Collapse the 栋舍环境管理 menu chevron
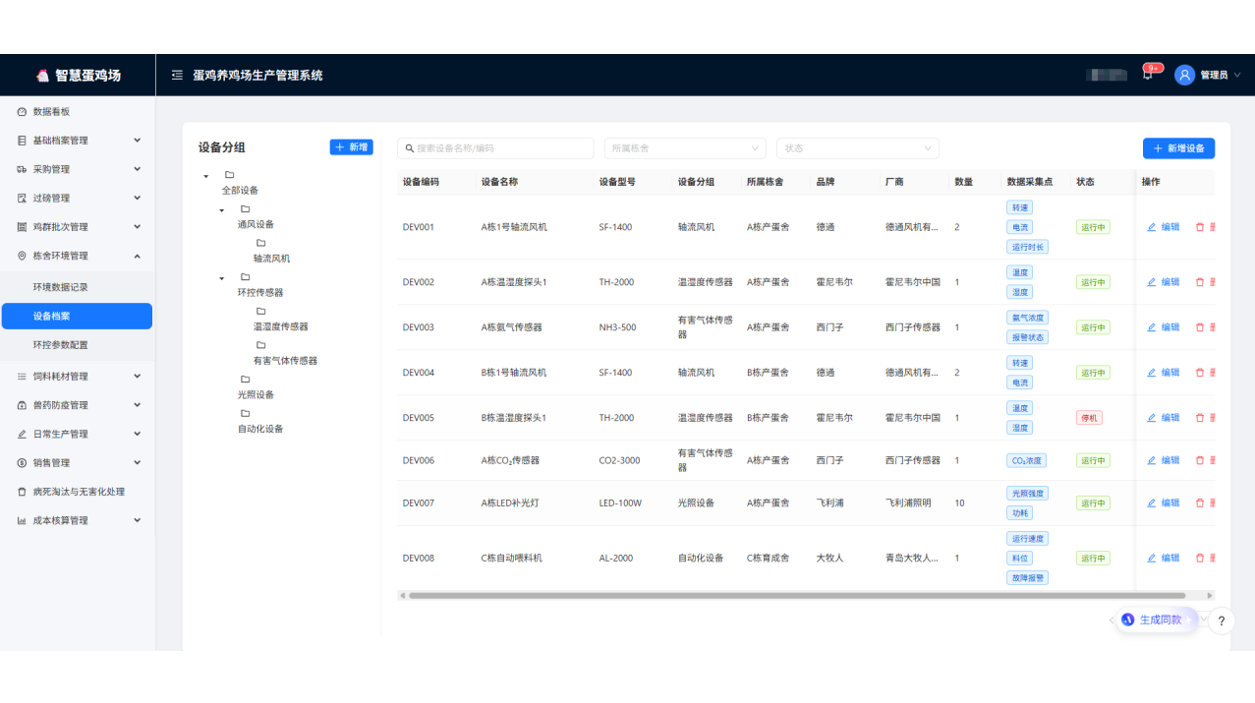 pyautogui.click(x=137, y=256)
